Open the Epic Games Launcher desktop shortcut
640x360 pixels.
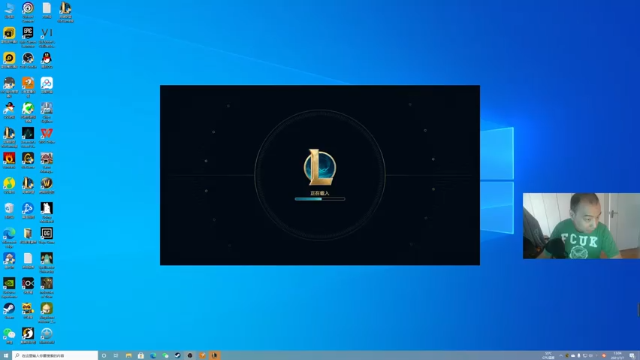(x=28, y=33)
